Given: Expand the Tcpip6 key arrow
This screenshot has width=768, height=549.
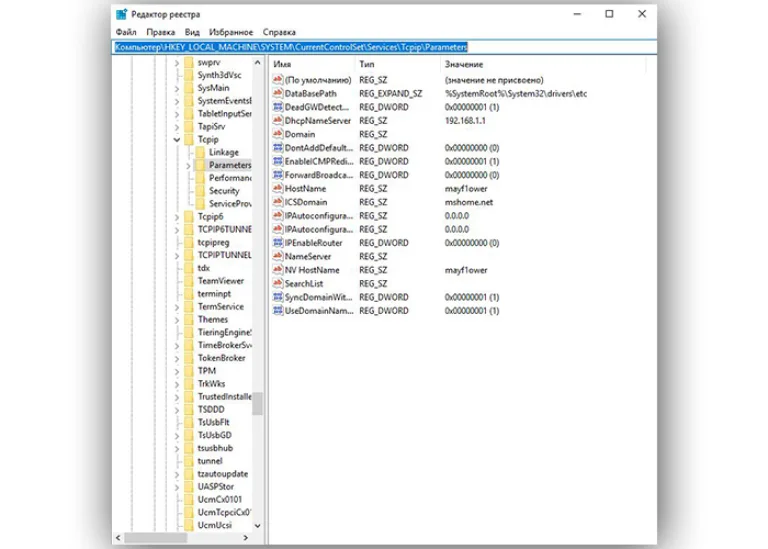Looking at the screenshot, I should 177,216.
